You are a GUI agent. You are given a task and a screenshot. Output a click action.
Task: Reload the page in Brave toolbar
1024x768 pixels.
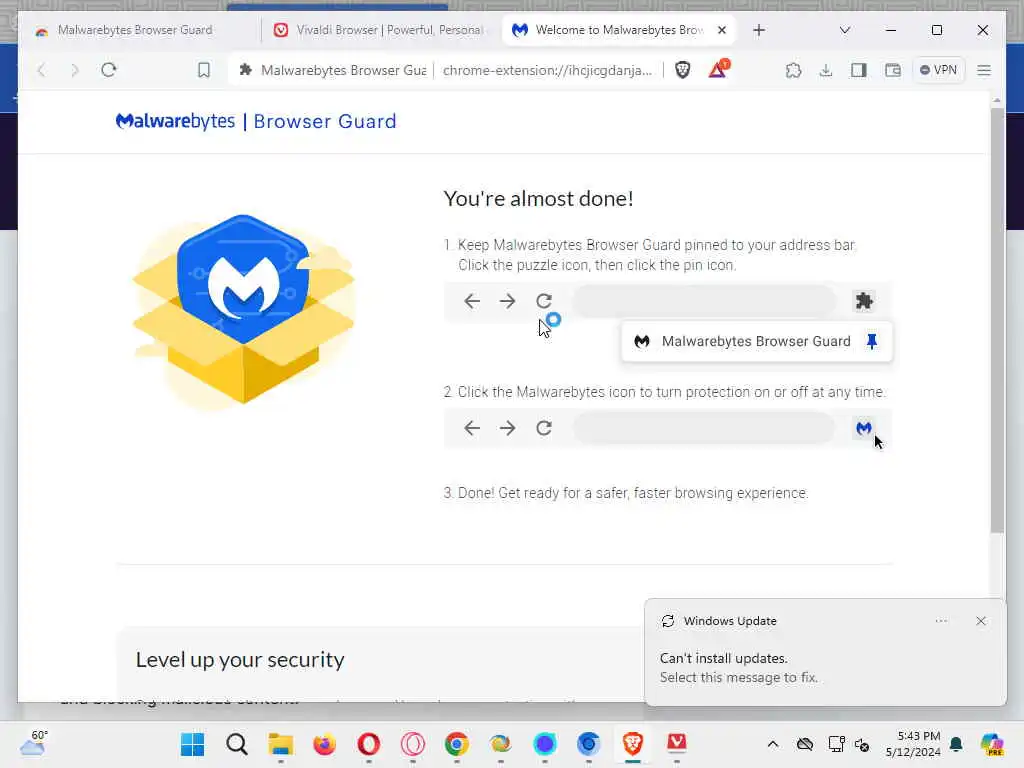(109, 70)
